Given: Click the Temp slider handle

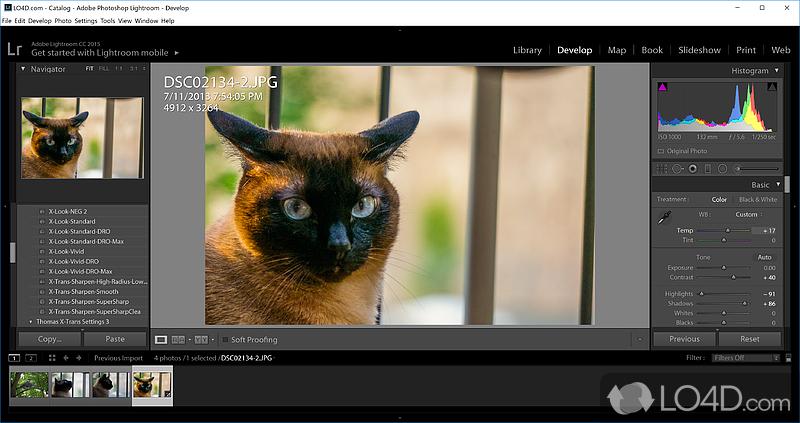Looking at the screenshot, I should [x=728, y=231].
